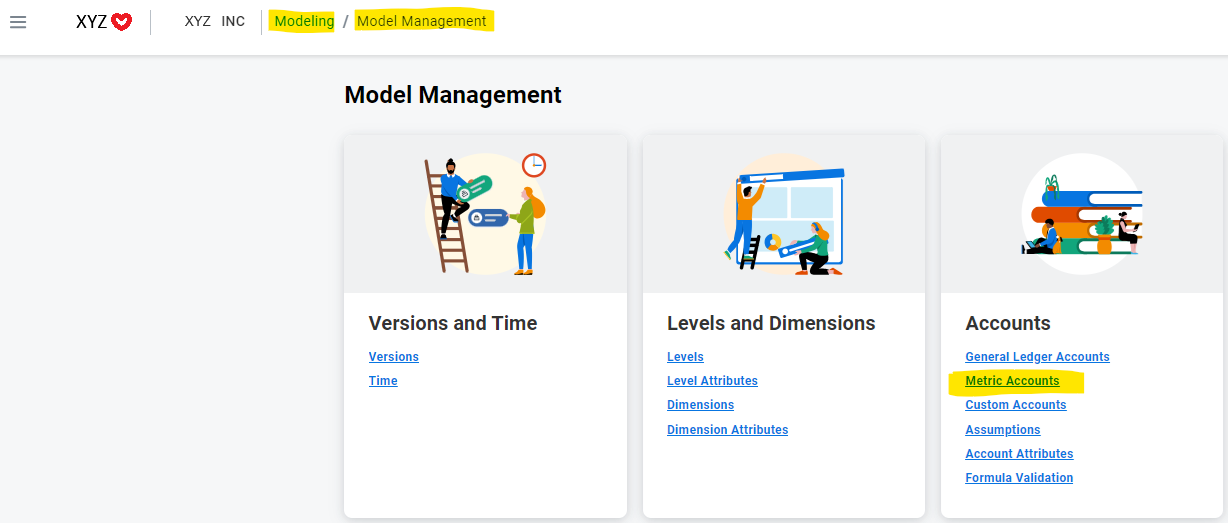Open the Versions link
Viewport: 1228px width, 523px height.
tap(394, 357)
